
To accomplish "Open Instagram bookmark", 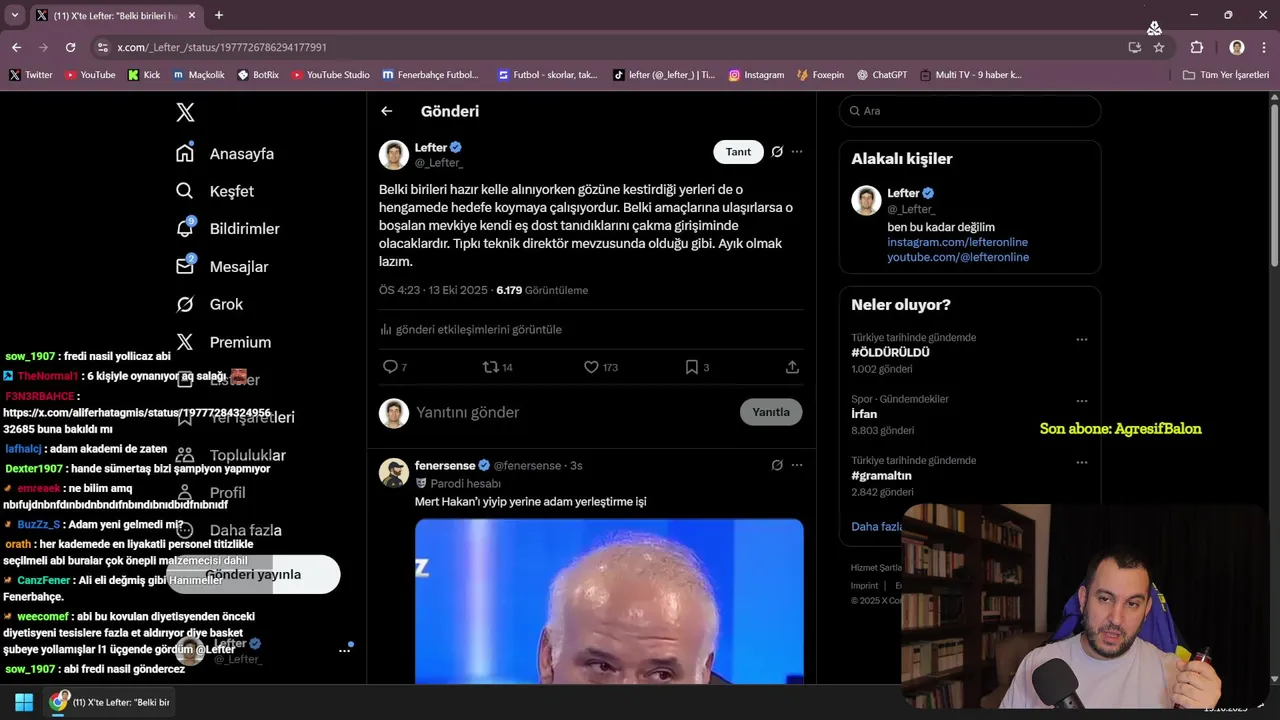I will (x=756, y=75).
